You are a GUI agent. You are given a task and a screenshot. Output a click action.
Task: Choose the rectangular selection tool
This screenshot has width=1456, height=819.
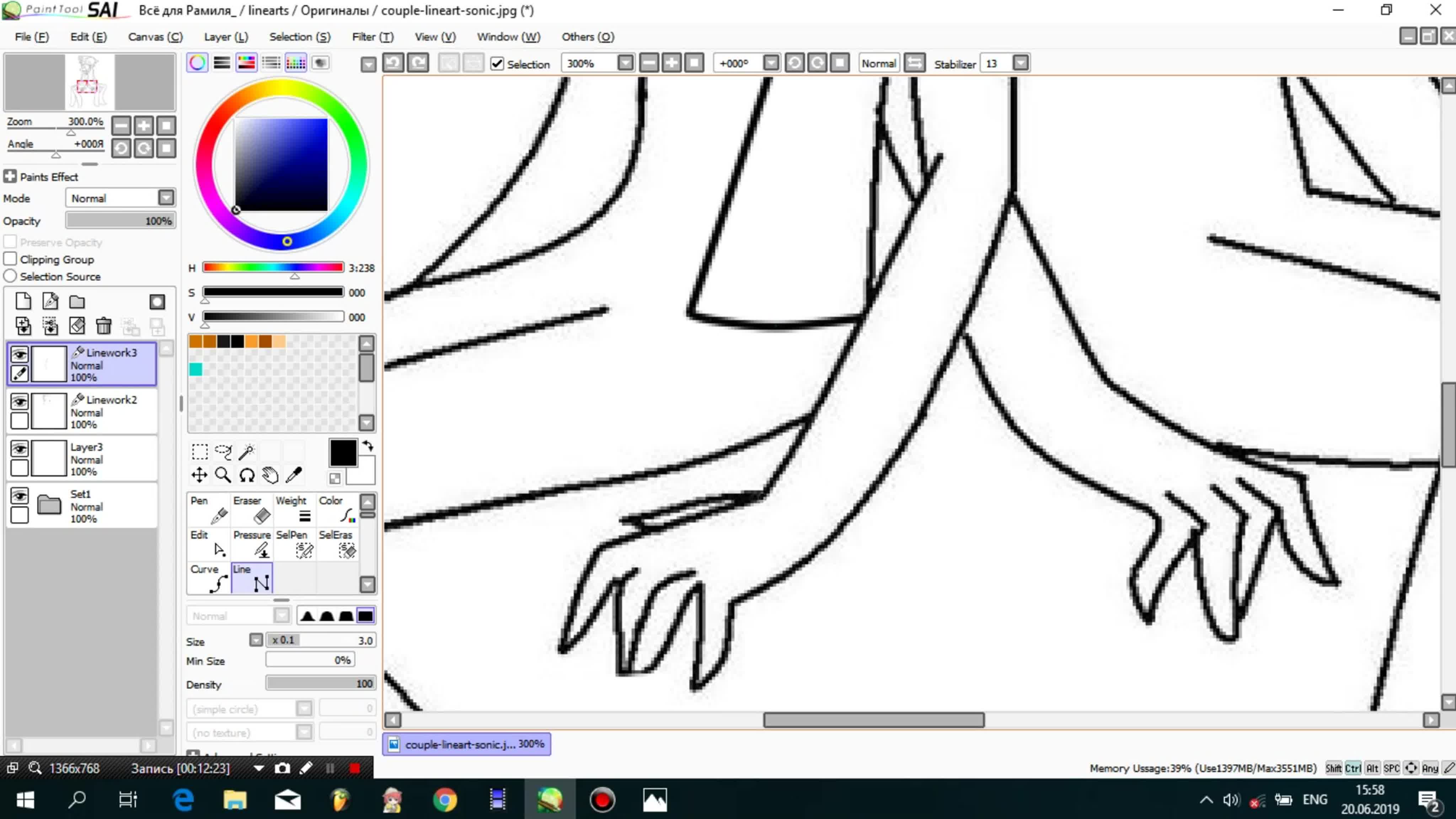(199, 451)
